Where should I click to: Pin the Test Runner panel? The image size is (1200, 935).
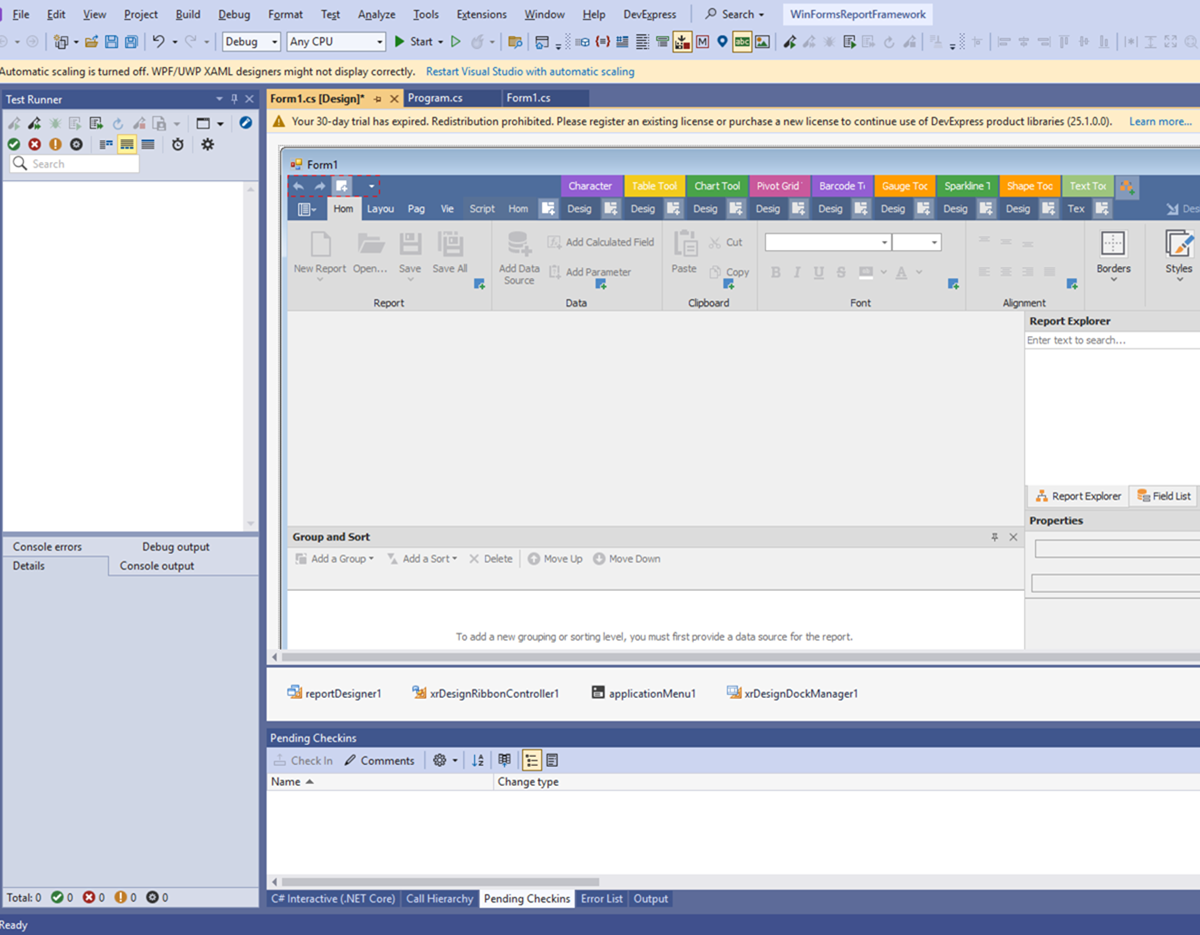235,99
